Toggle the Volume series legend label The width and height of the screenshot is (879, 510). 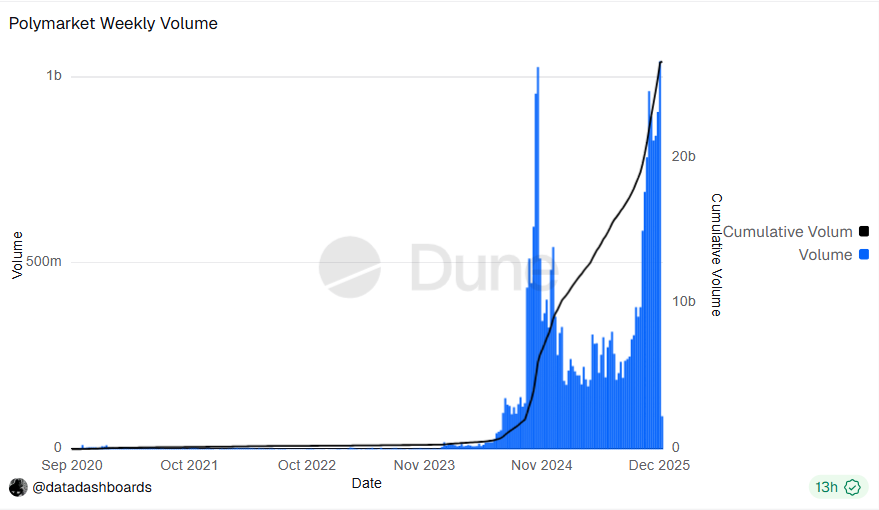(825, 255)
